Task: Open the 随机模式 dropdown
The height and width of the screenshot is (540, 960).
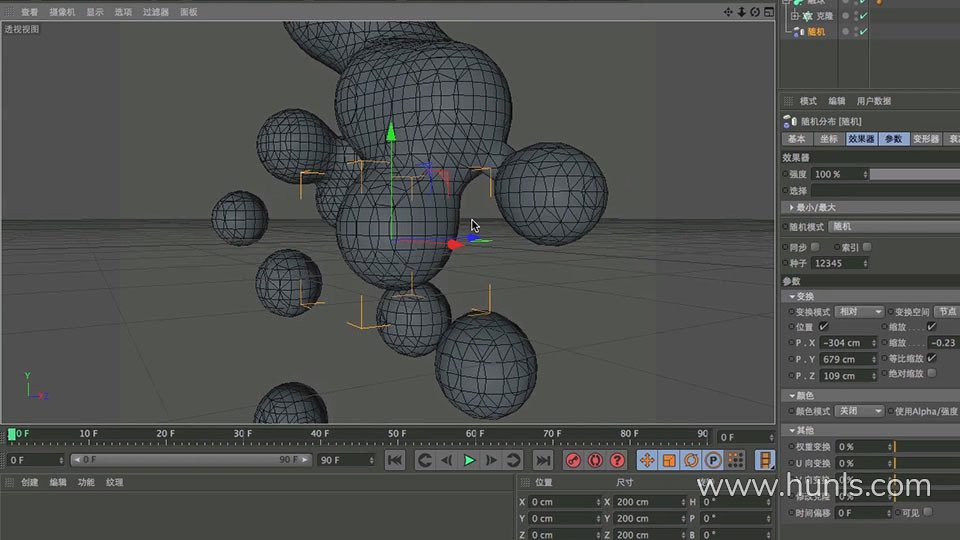Action: (x=894, y=227)
